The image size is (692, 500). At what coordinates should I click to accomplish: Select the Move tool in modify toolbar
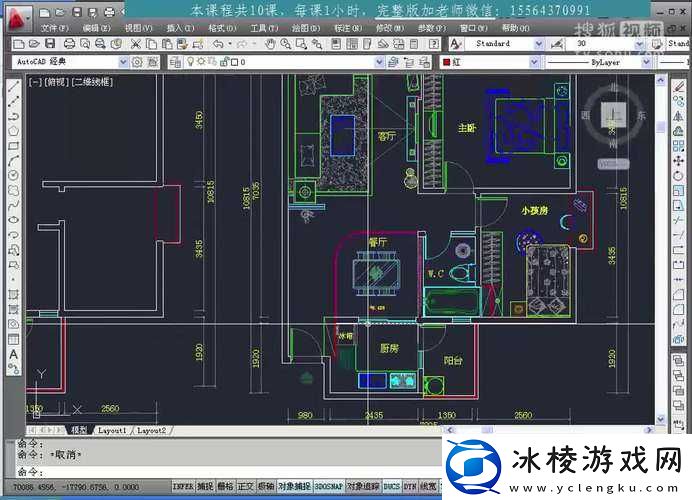pos(678,161)
